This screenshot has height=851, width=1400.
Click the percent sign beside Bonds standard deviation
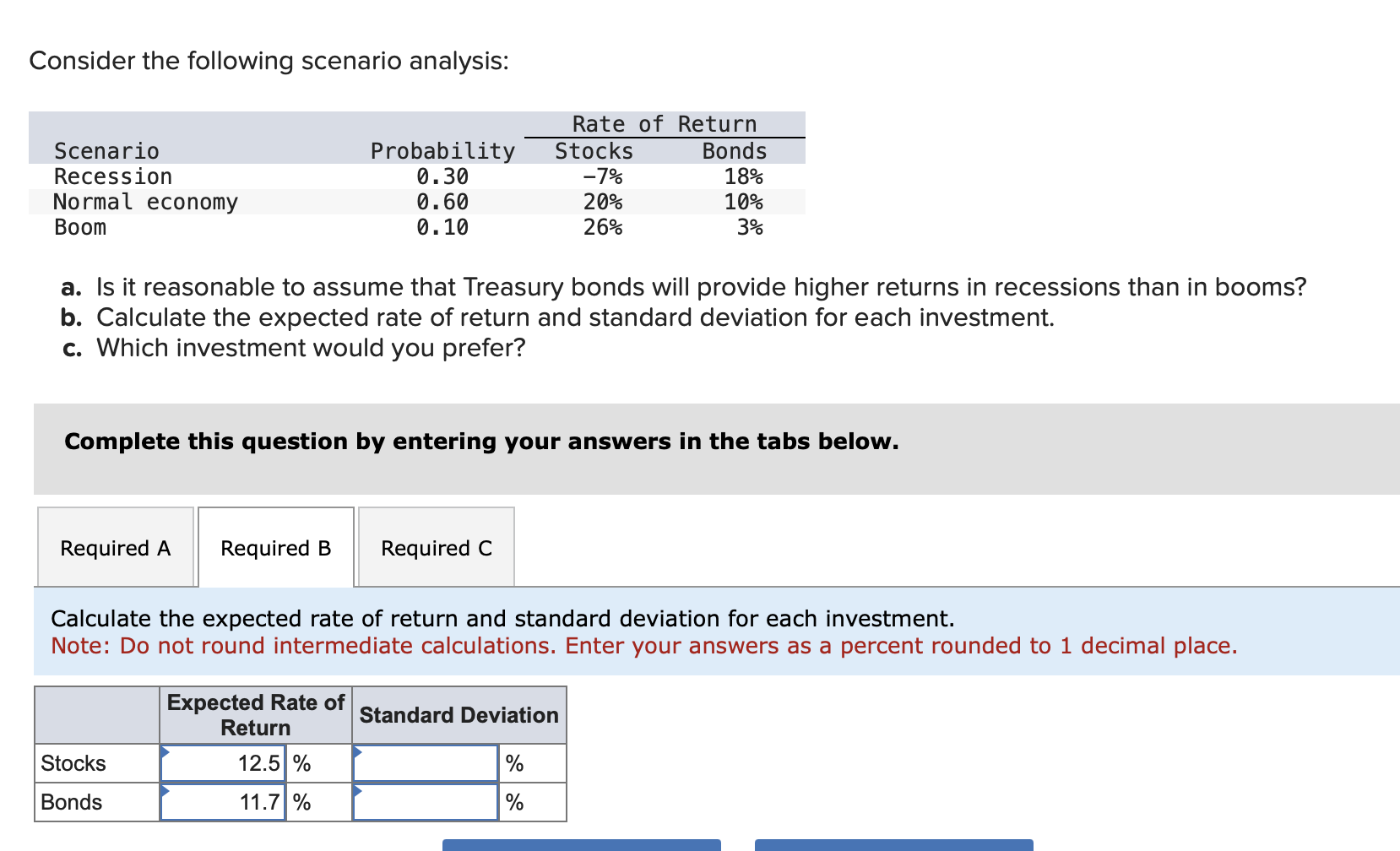(x=513, y=802)
